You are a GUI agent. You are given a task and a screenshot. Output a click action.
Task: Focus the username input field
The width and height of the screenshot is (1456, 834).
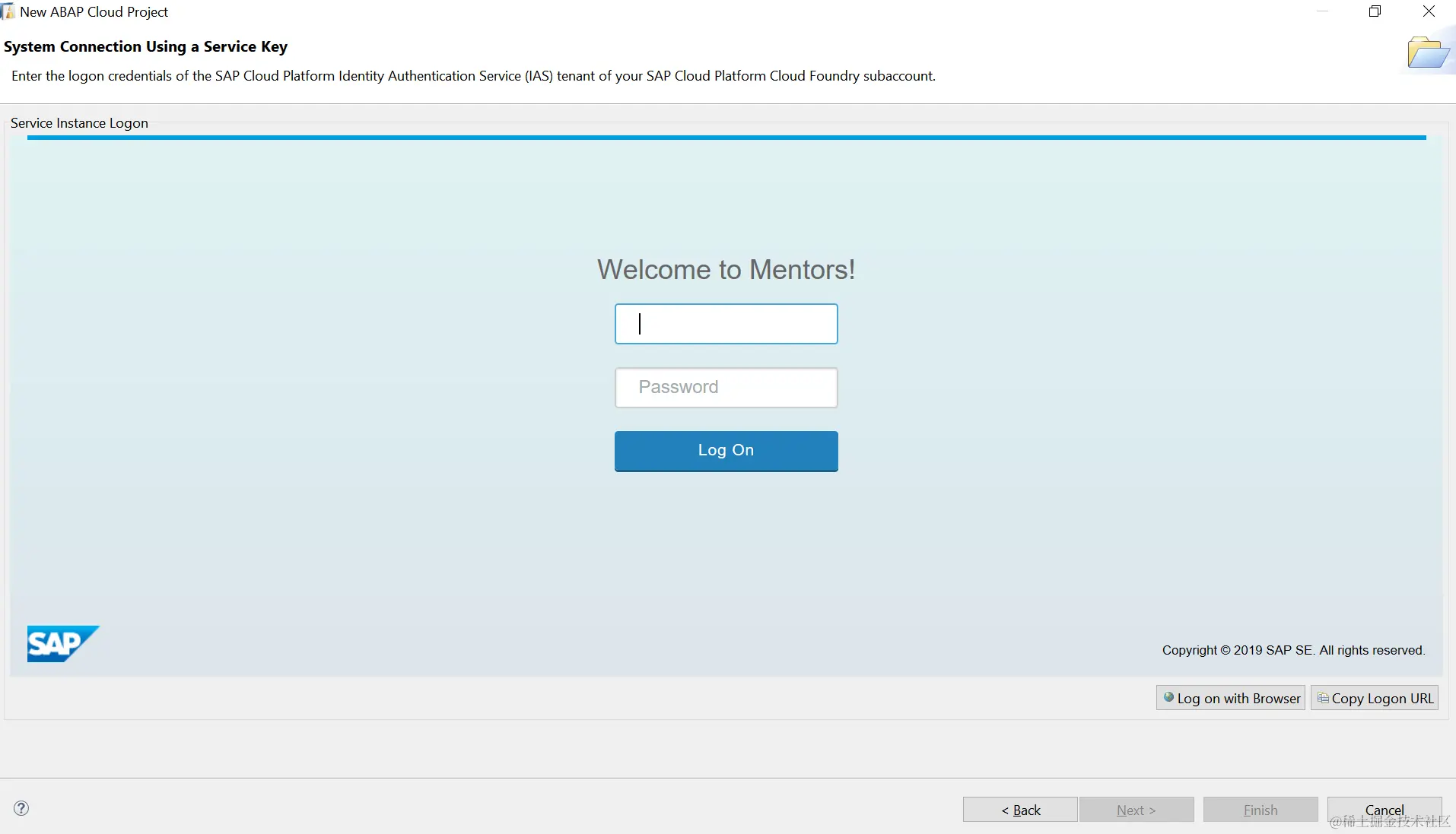point(726,324)
